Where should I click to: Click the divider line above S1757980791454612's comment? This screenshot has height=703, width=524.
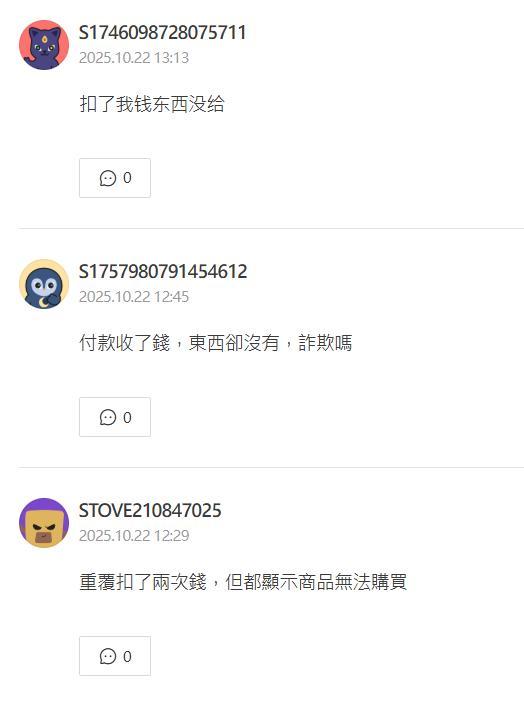[271, 229]
